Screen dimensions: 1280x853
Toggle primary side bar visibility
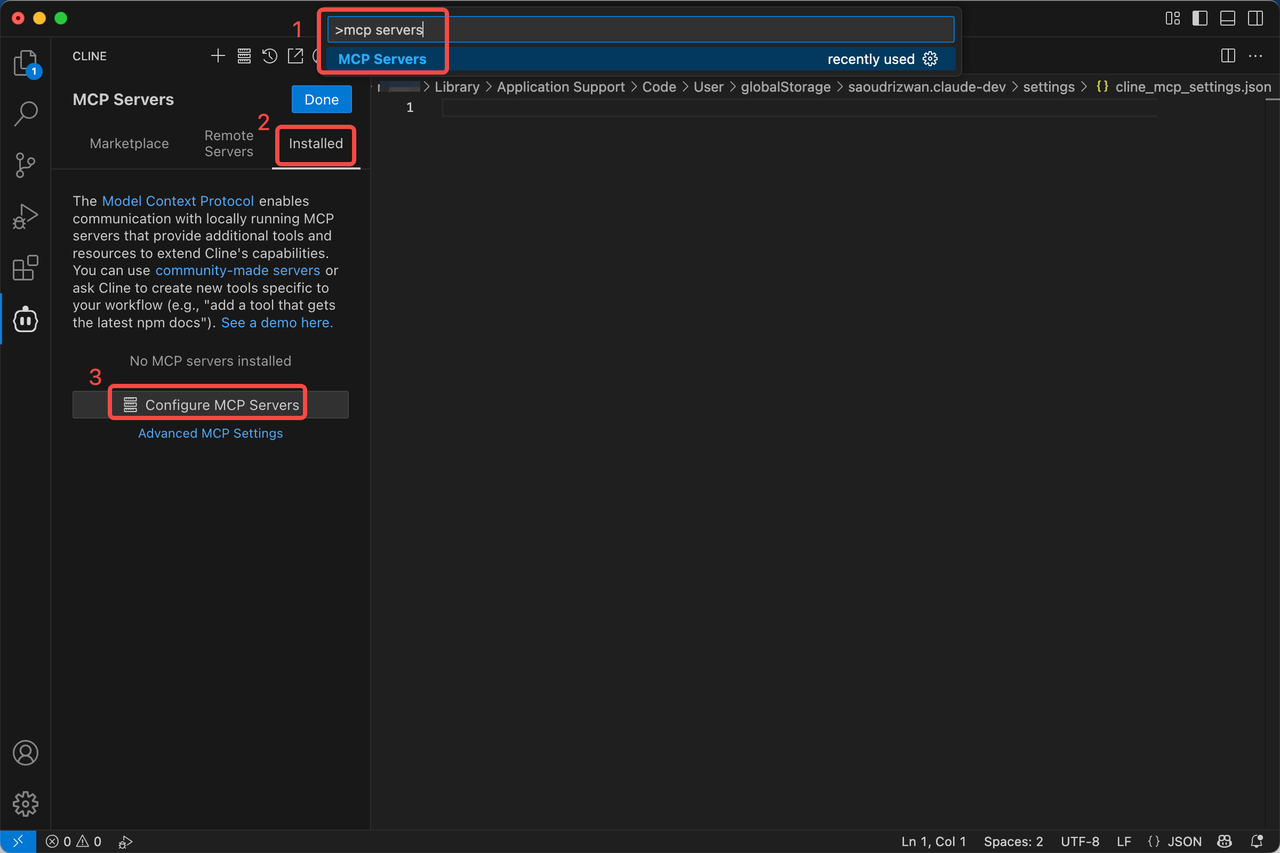pos(1200,18)
